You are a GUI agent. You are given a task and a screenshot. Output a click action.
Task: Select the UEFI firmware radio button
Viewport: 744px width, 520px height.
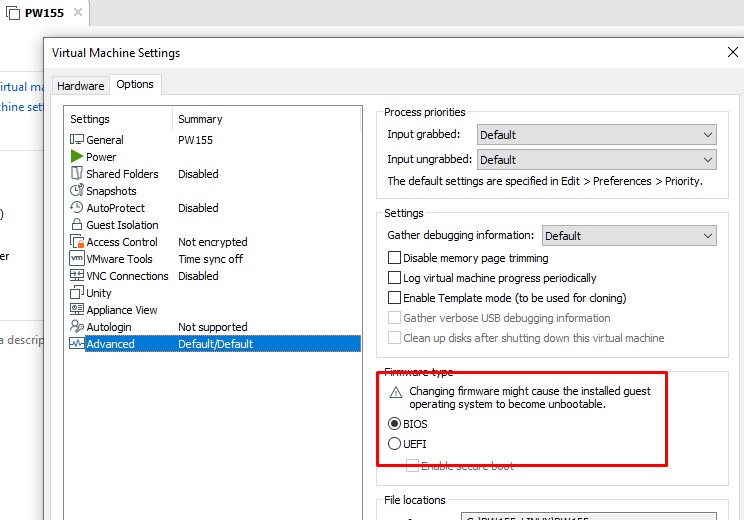click(394, 444)
